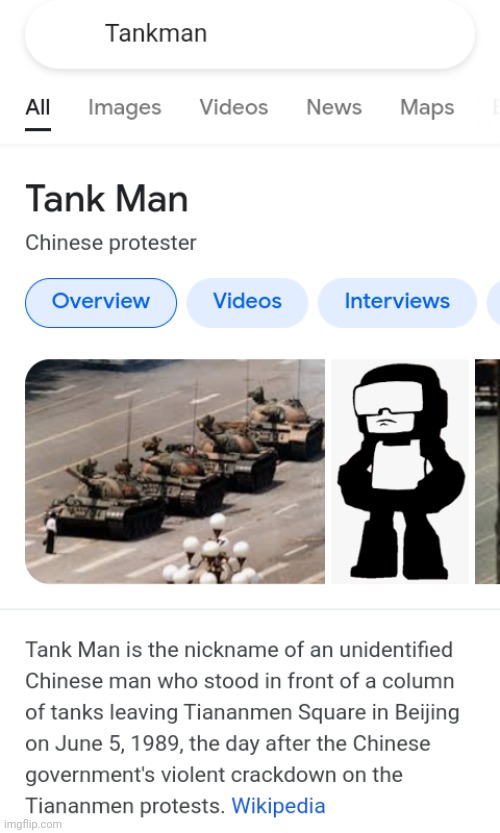Open the cut-off third image thumbnail
Screen dimensions: 500x833
coord(488,471)
